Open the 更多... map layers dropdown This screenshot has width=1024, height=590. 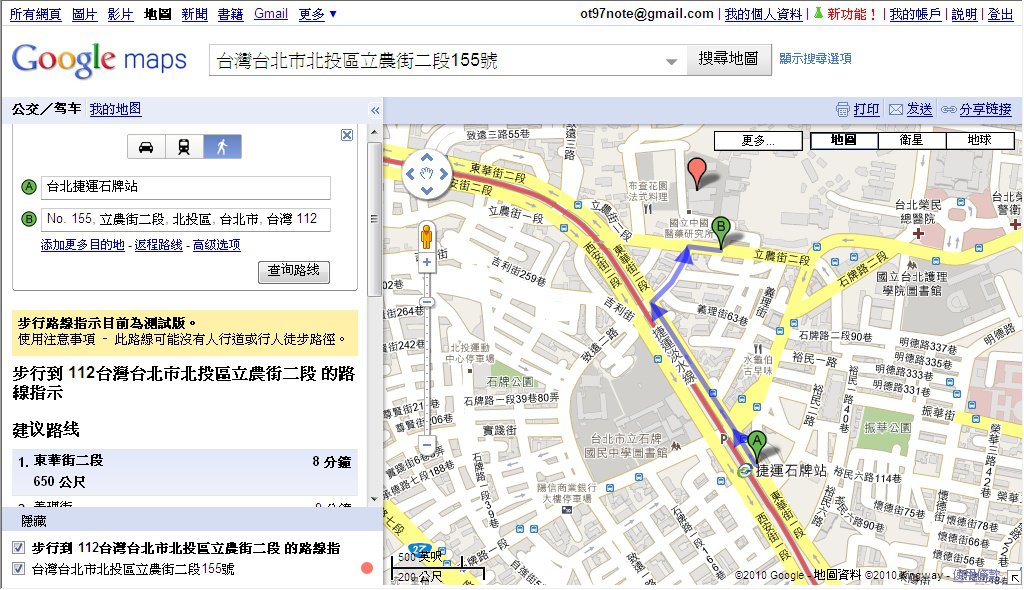point(758,140)
